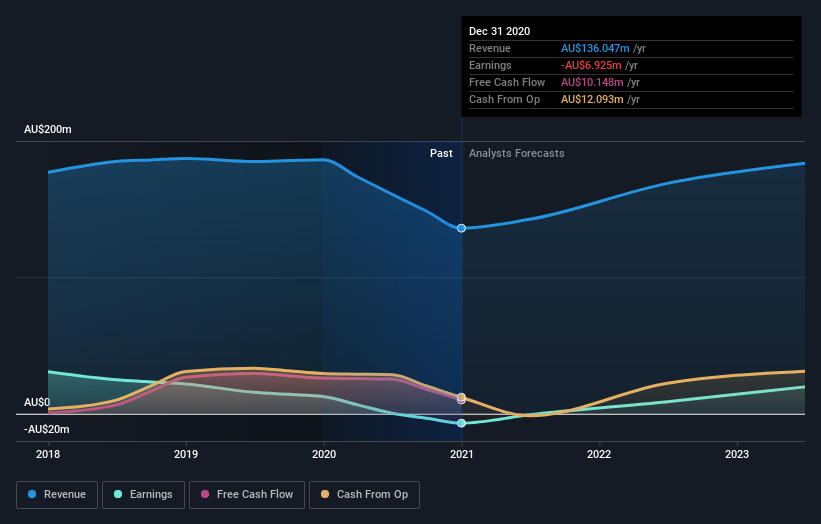This screenshot has height=524, width=821.
Task: Click the 2018 x-axis label
Action: [x=48, y=454]
